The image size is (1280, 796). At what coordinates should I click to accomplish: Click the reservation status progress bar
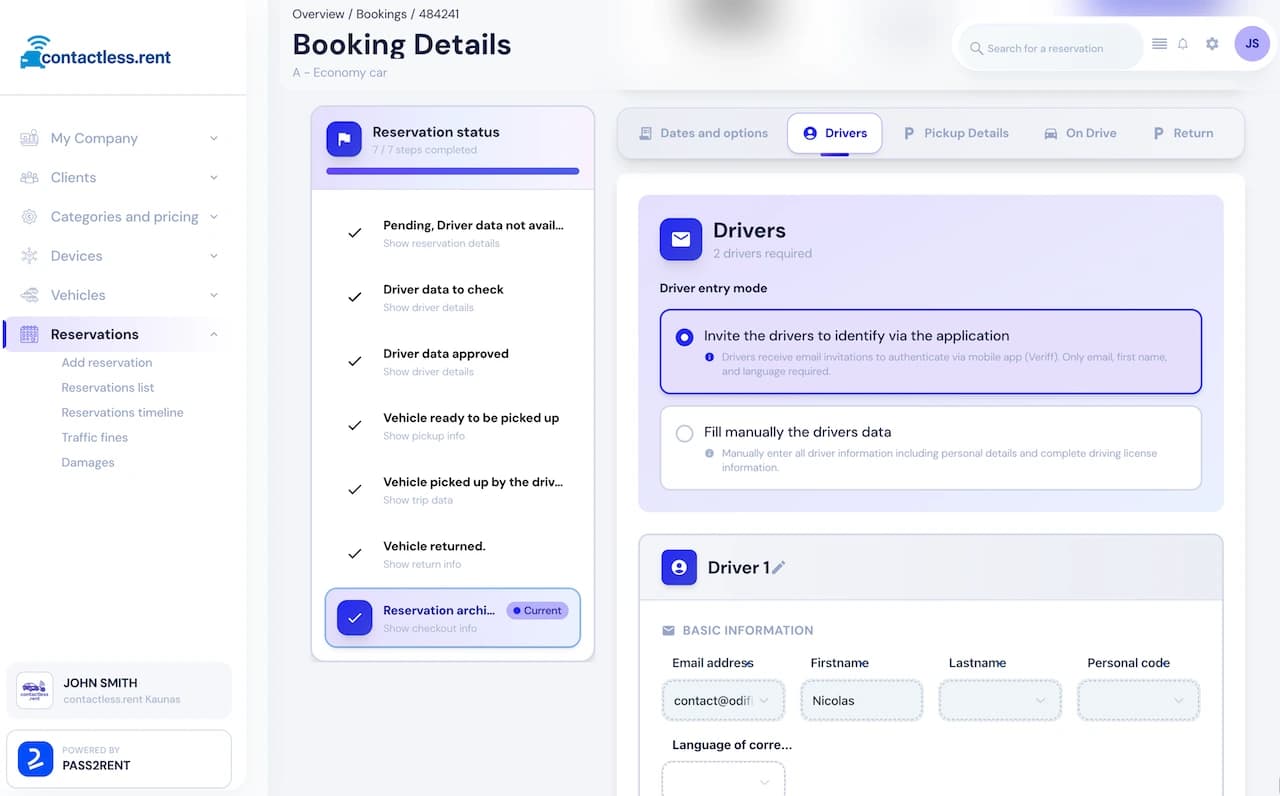tap(453, 171)
